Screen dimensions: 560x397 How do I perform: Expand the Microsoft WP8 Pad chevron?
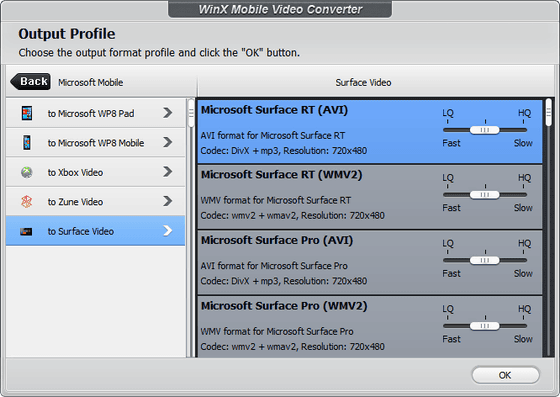point(168,113)
